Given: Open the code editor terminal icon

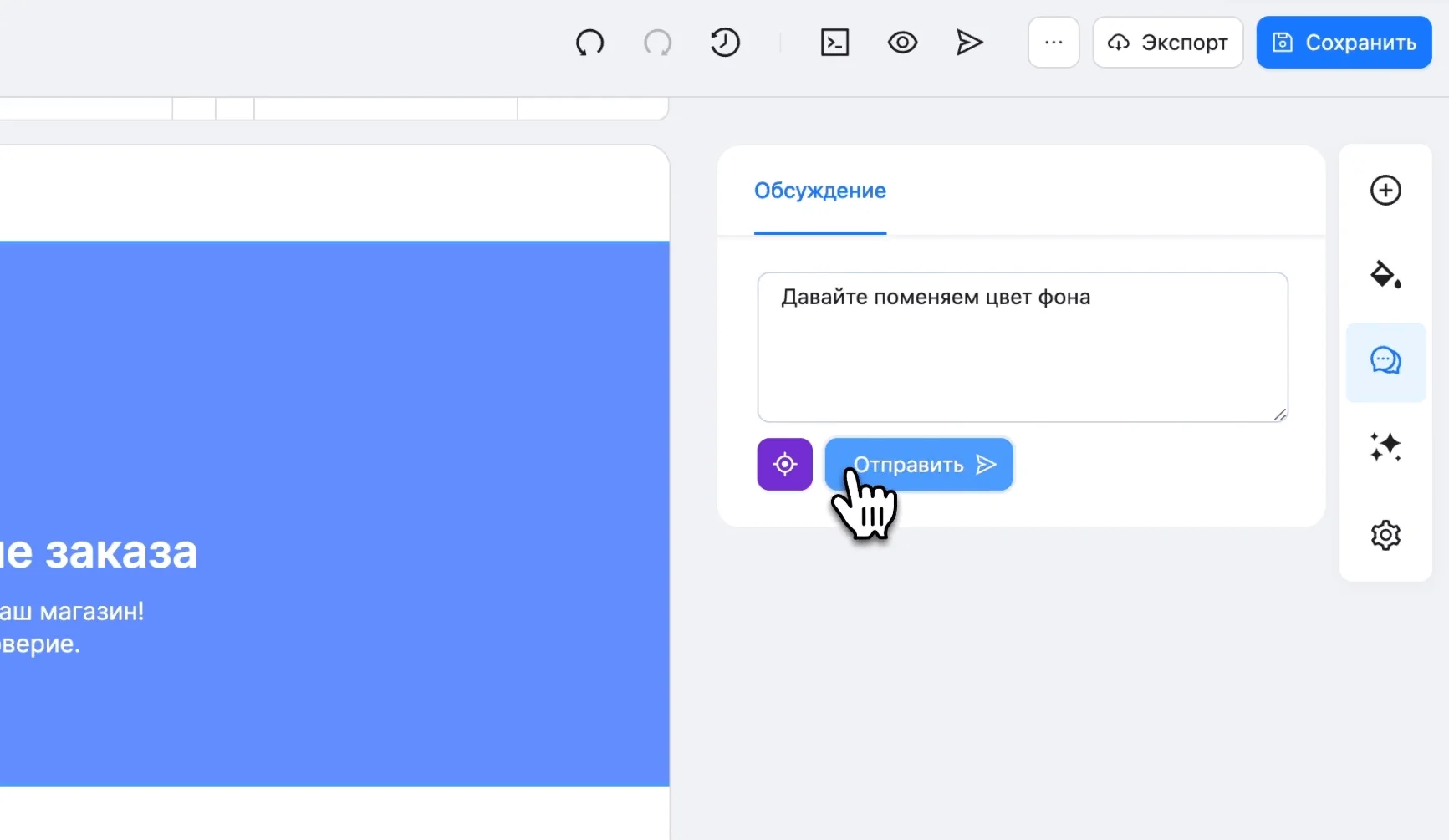Looking at the screenshot, I should click(x=834, y=43).
